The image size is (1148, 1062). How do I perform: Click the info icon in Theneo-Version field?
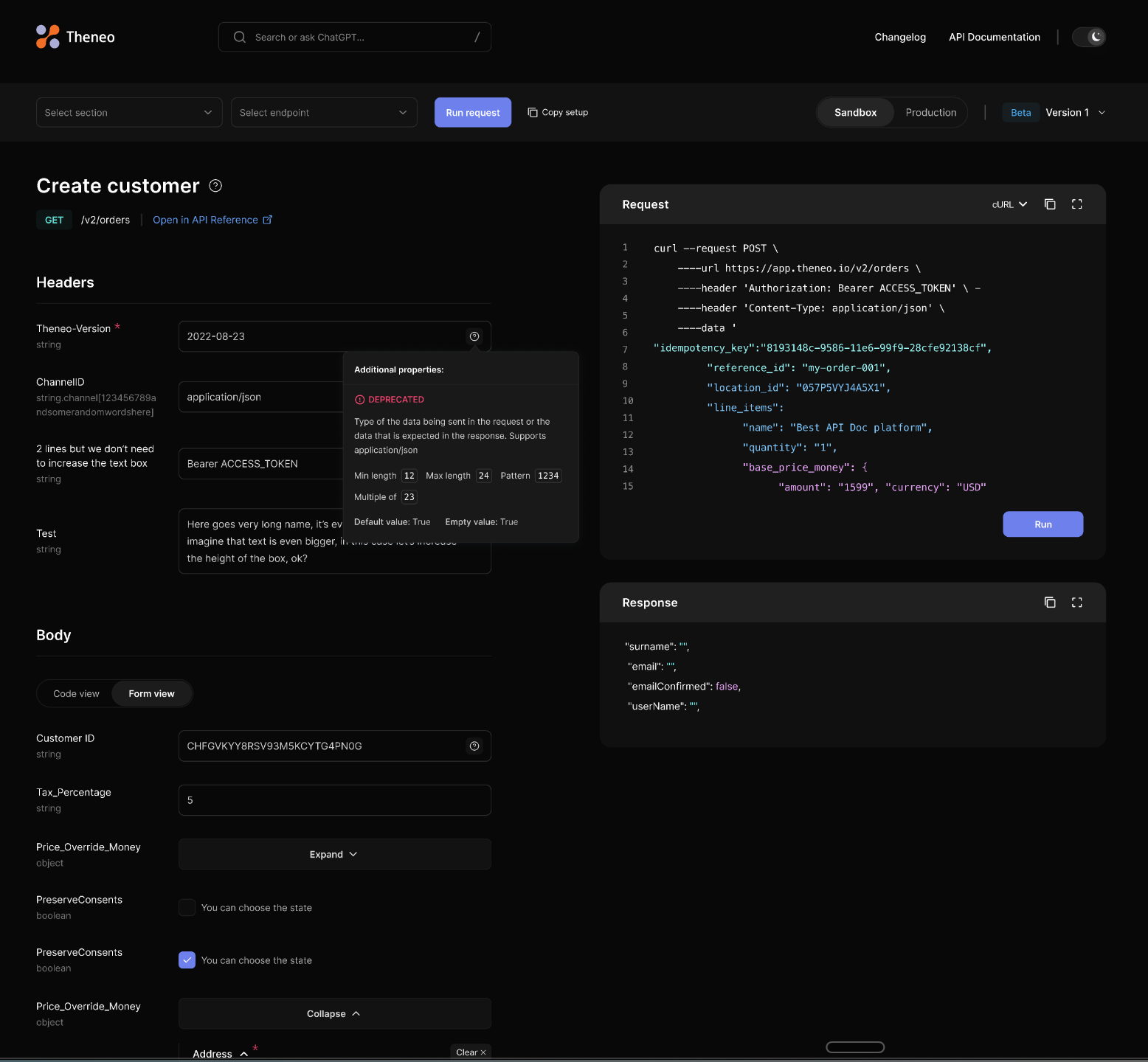(x=474, y=336)
